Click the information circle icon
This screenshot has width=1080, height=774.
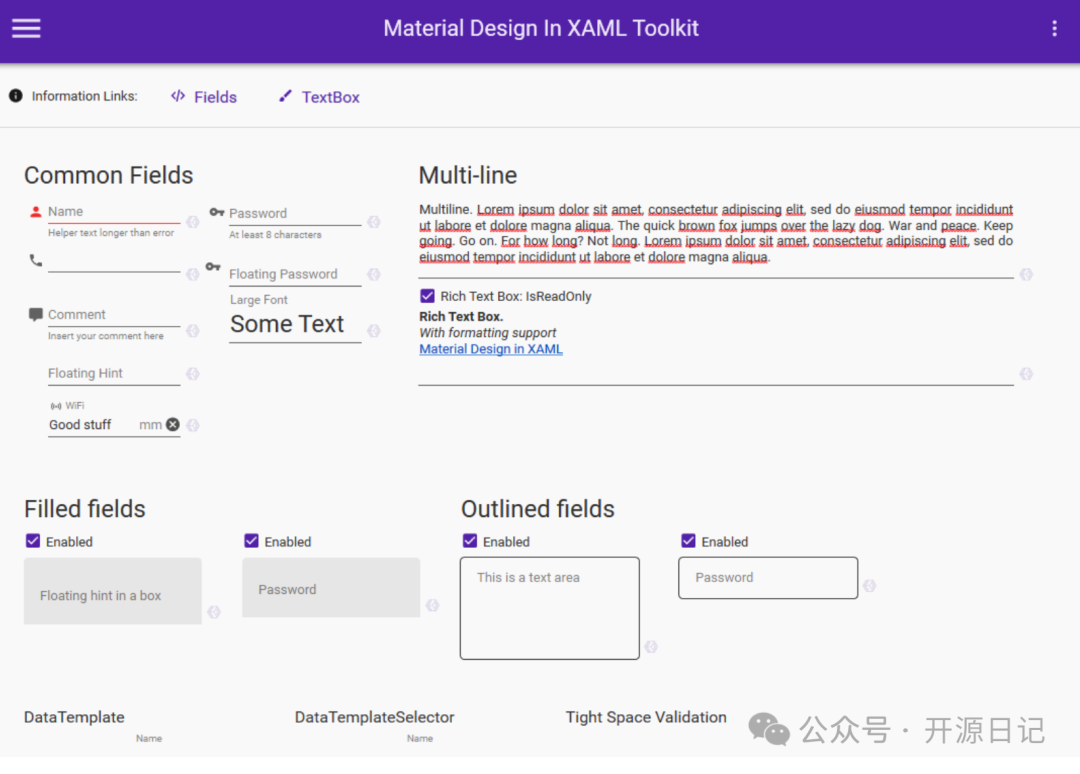[x=16, y=96]
